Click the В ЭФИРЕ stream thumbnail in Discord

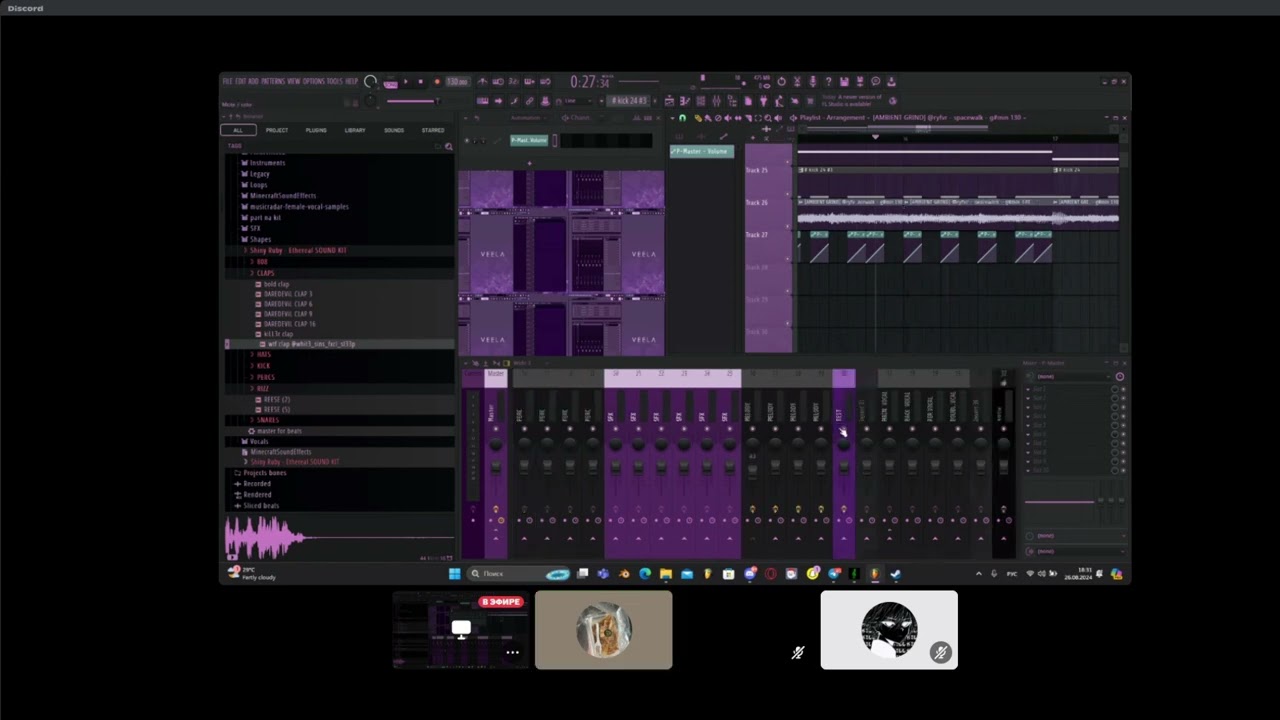pos(461,630)
